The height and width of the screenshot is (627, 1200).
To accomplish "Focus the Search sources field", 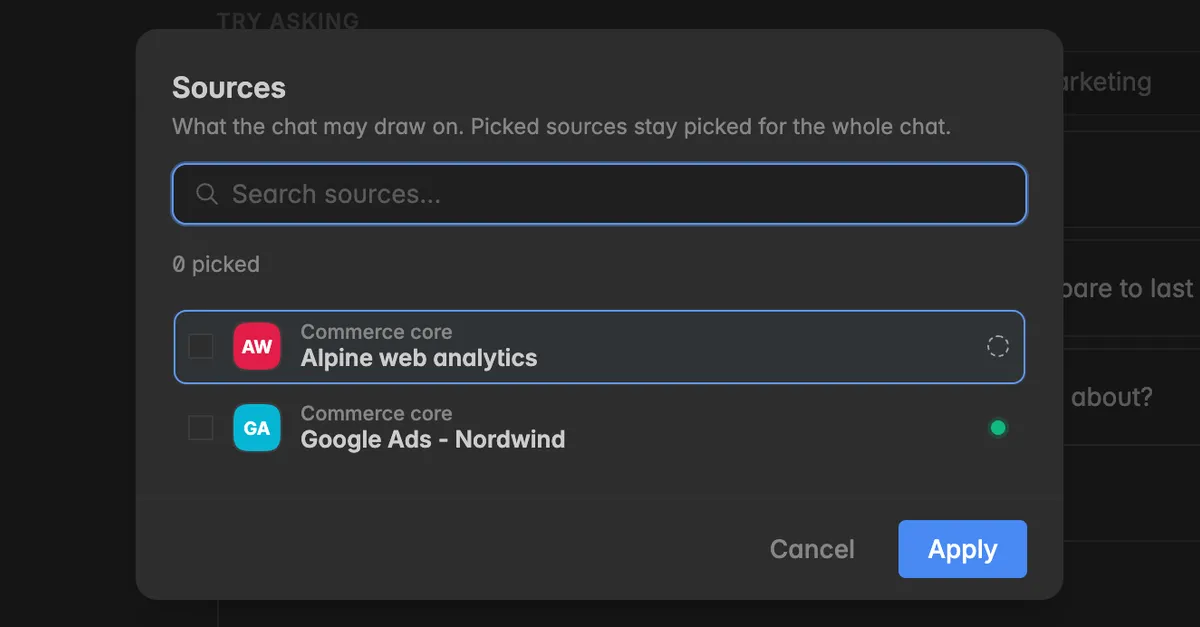I will pyautogui.click(x=600, y=194).
